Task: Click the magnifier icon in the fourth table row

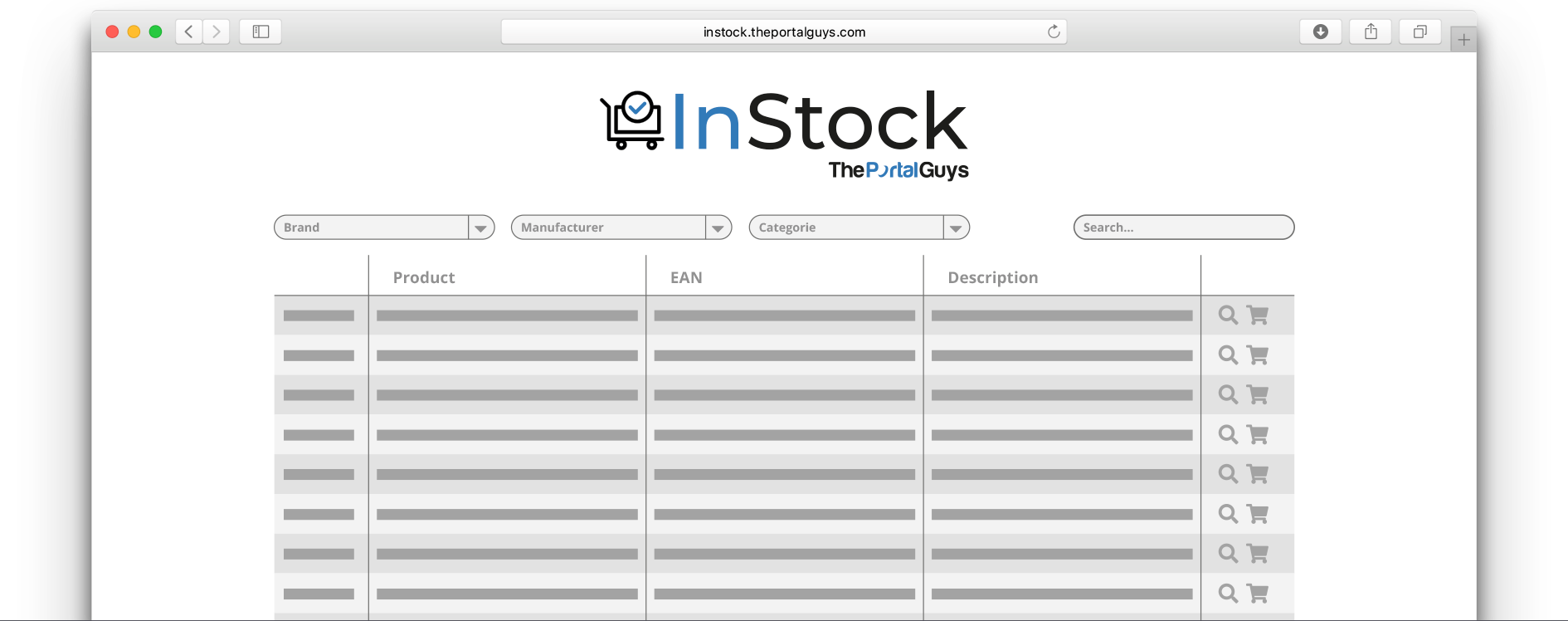Action: click(x=1228, y=434)
